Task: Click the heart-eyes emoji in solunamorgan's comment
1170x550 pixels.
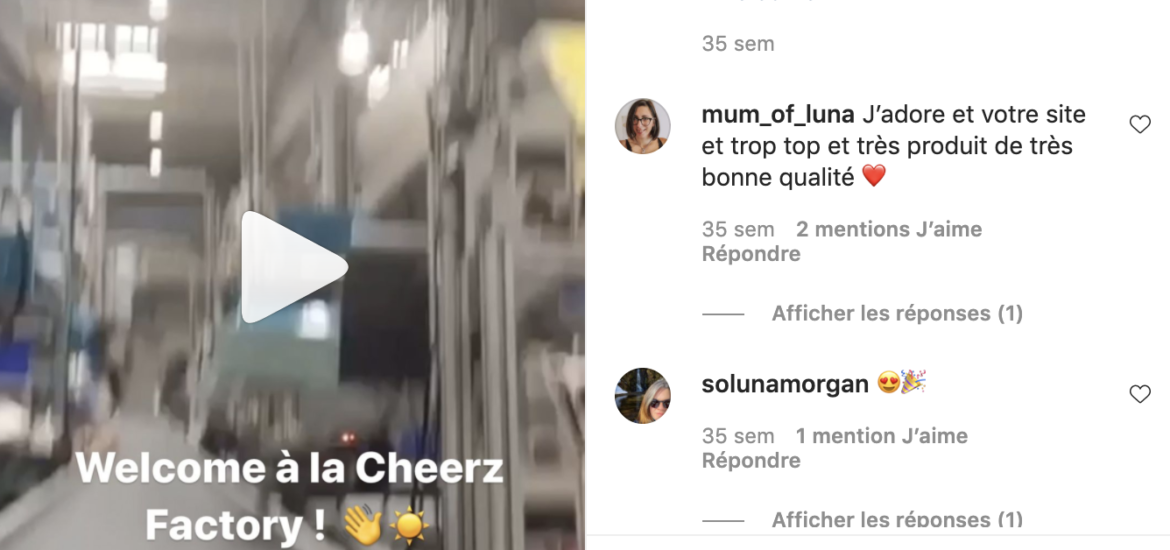Action: pyautogui.click(x=888, y=384)
